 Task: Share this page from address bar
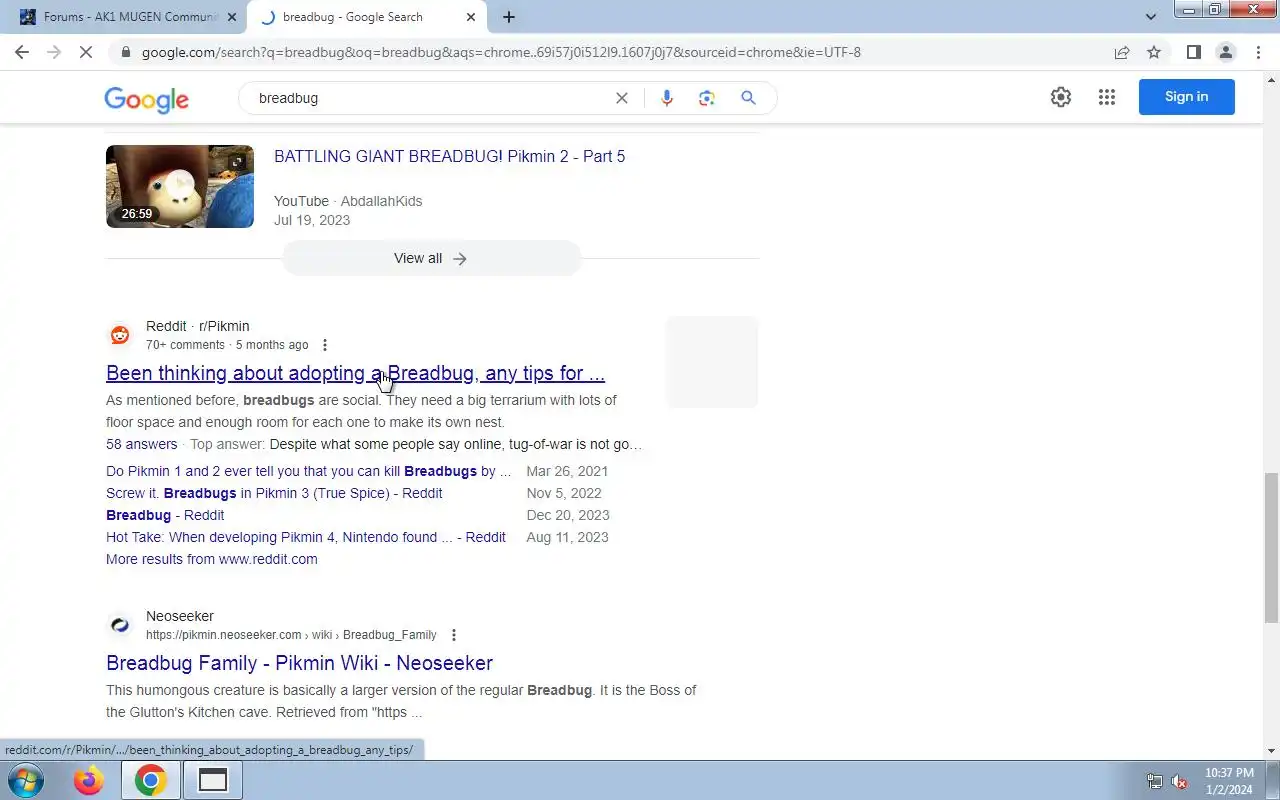click(1122, 52)
